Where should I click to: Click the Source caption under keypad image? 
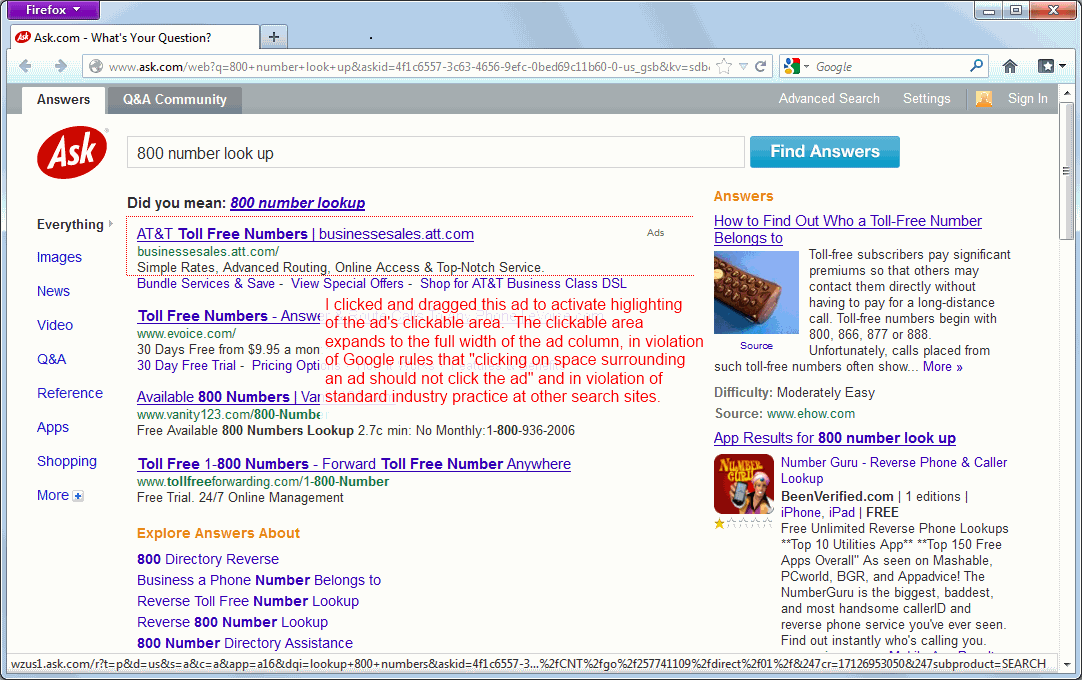[756, 346]
